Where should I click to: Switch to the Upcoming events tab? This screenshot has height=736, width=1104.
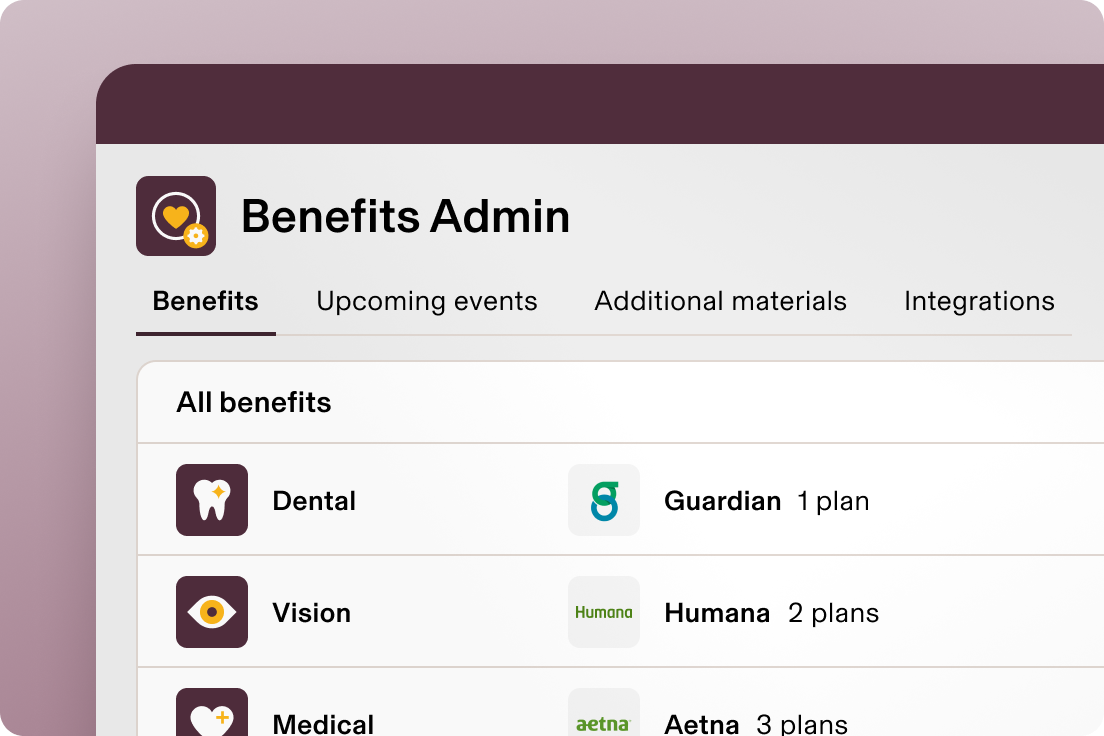coord(426,301)
